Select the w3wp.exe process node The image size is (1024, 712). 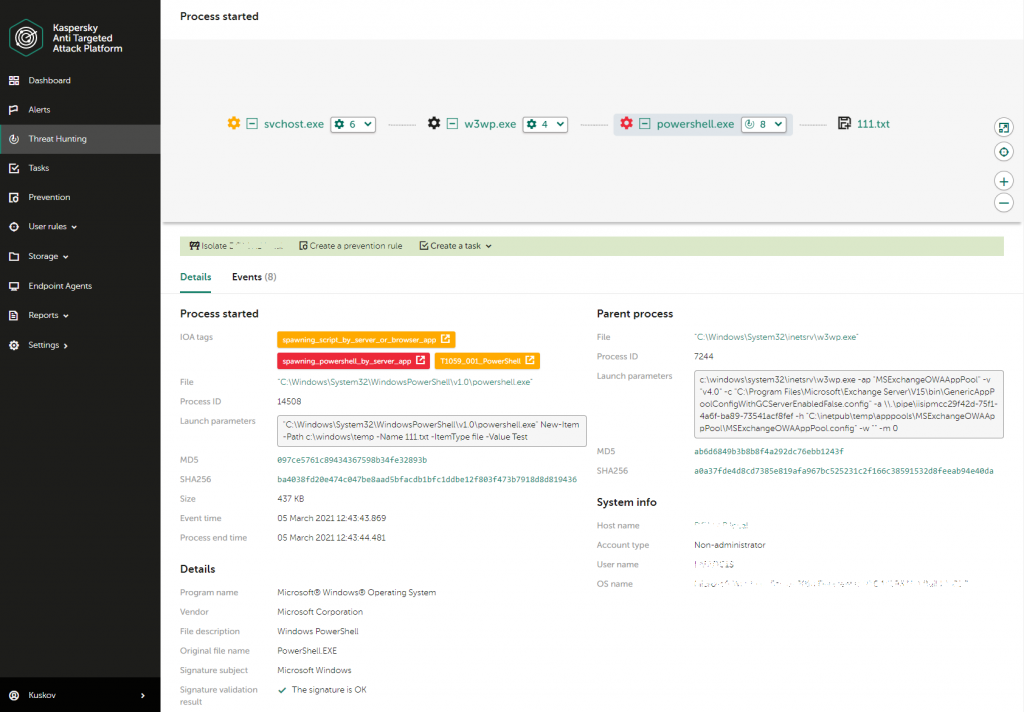click(x=490, y=124)
